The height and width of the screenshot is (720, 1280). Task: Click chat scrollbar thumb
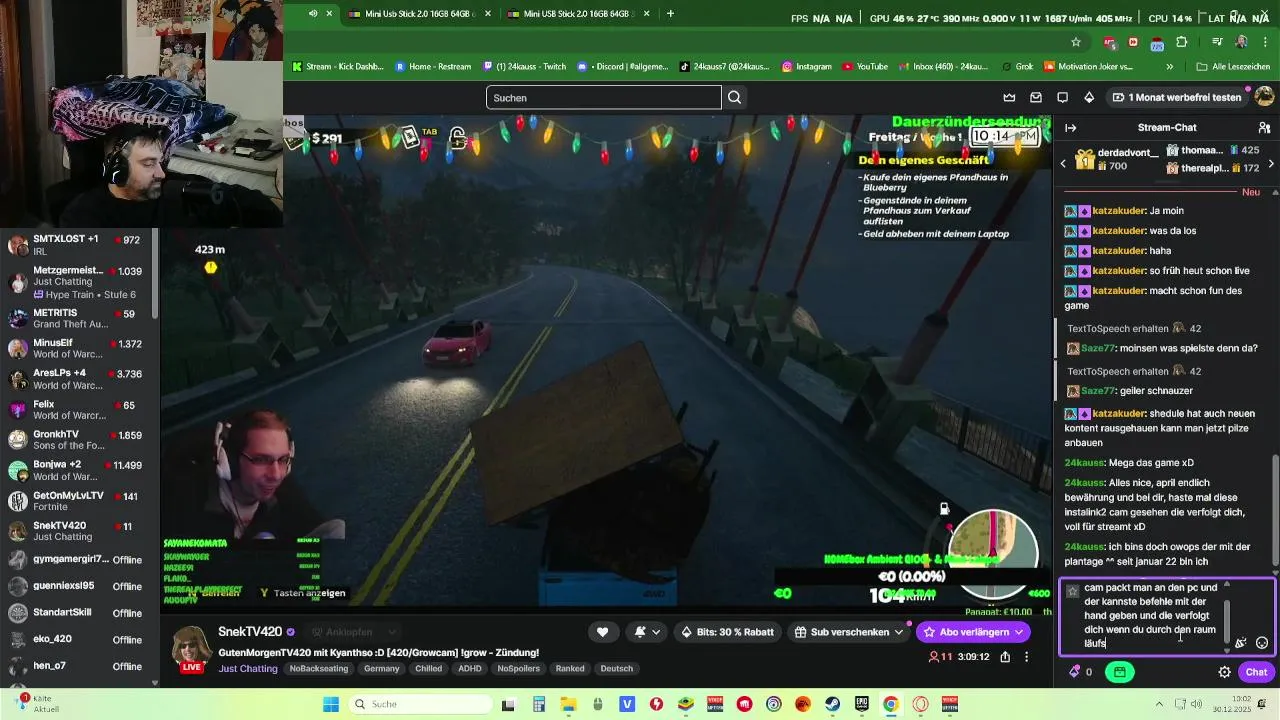pos(1274,510)
